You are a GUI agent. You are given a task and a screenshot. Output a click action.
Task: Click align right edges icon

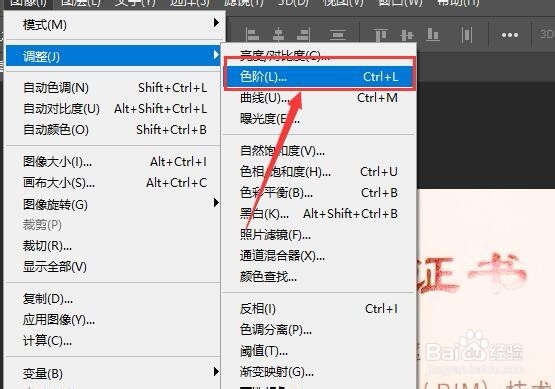point(304,35)
